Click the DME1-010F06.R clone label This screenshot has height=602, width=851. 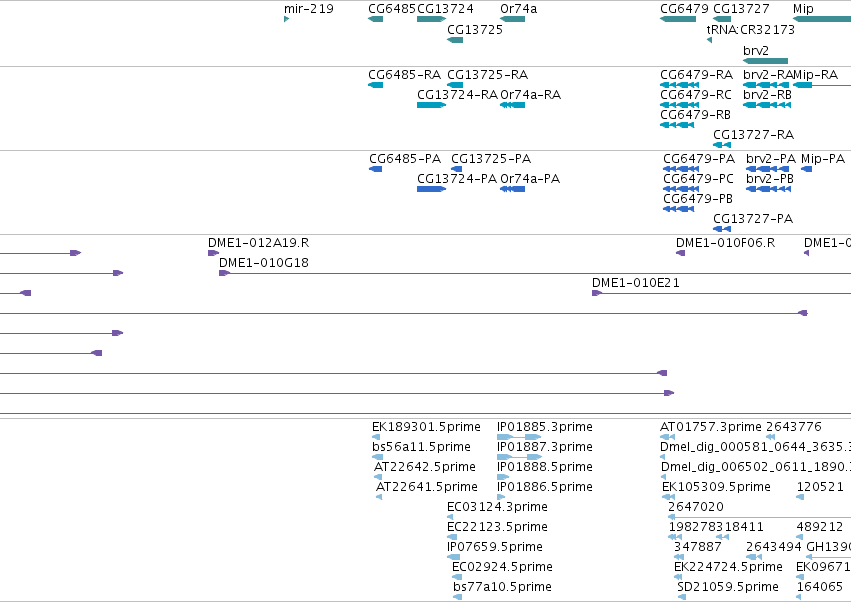tap(725, 243)
